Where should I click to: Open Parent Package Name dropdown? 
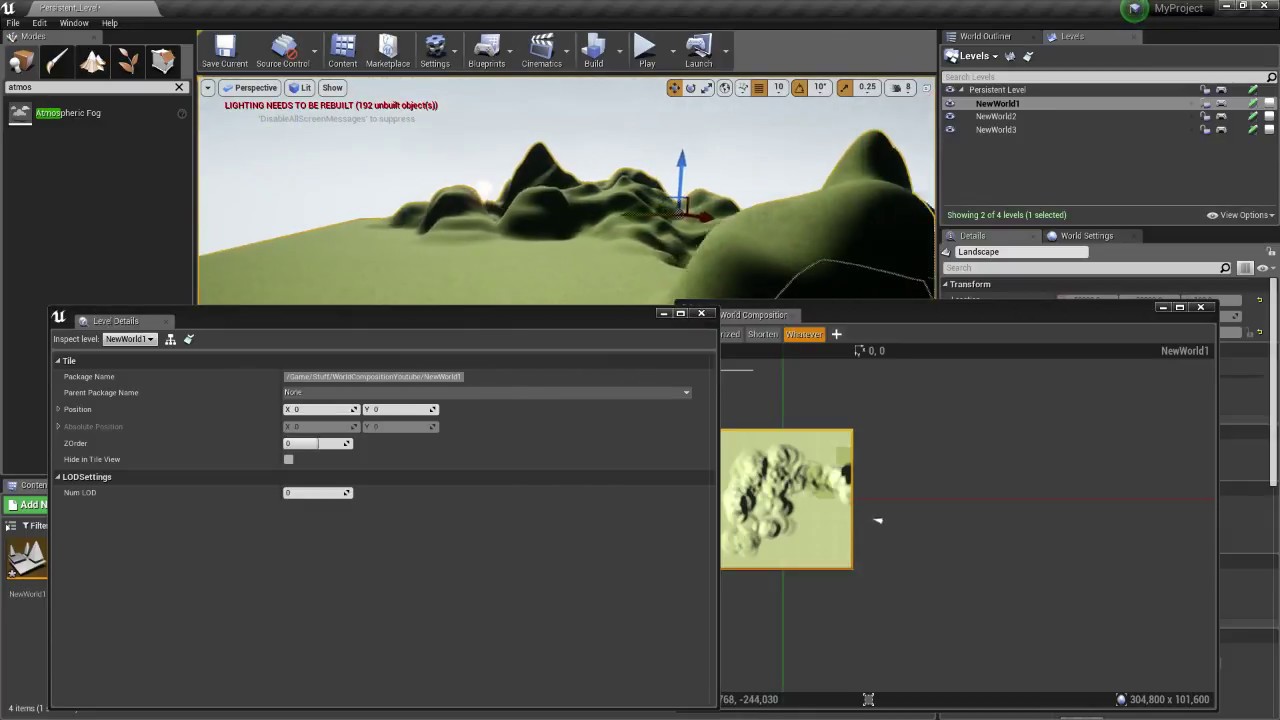(x=487, y=393)
